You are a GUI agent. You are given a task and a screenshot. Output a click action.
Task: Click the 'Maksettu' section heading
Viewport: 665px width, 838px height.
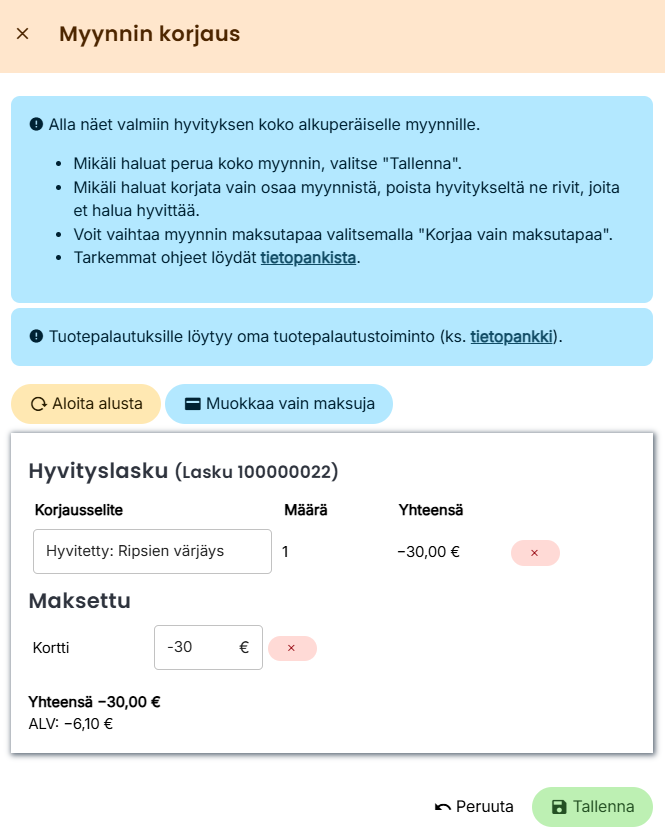(x=80, y=601)
